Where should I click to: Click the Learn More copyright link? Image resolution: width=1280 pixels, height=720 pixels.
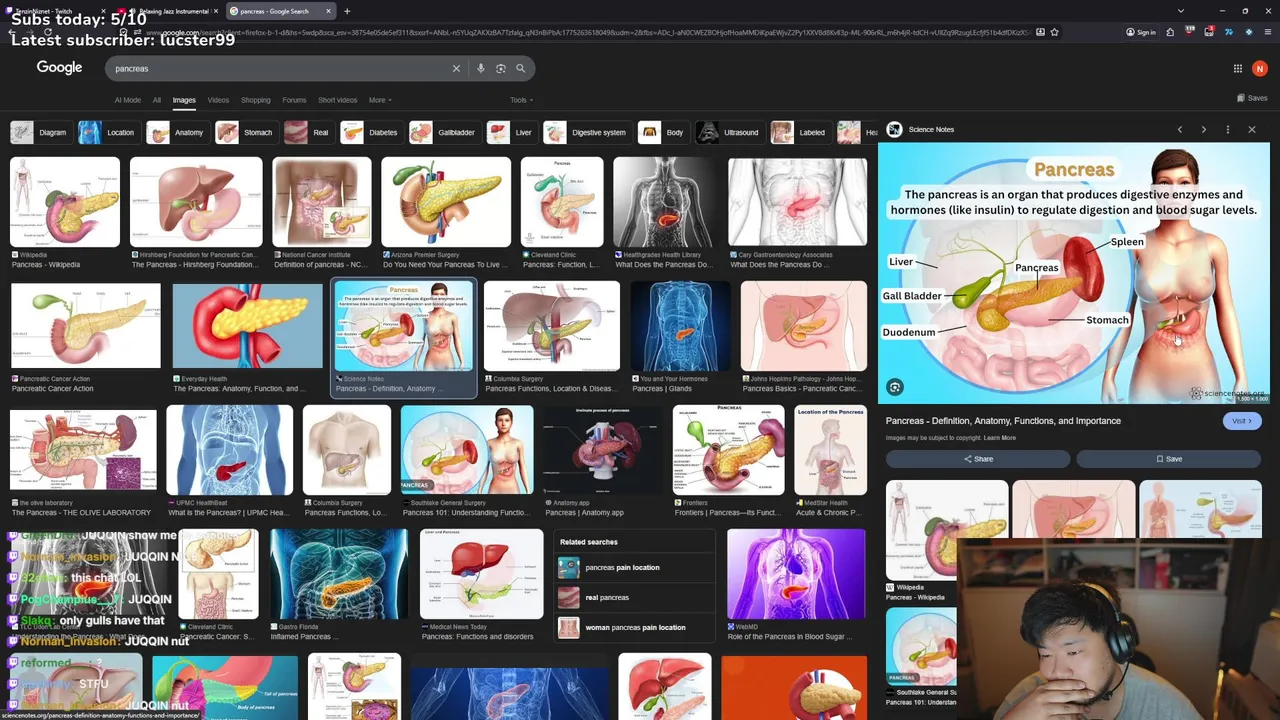999,438
